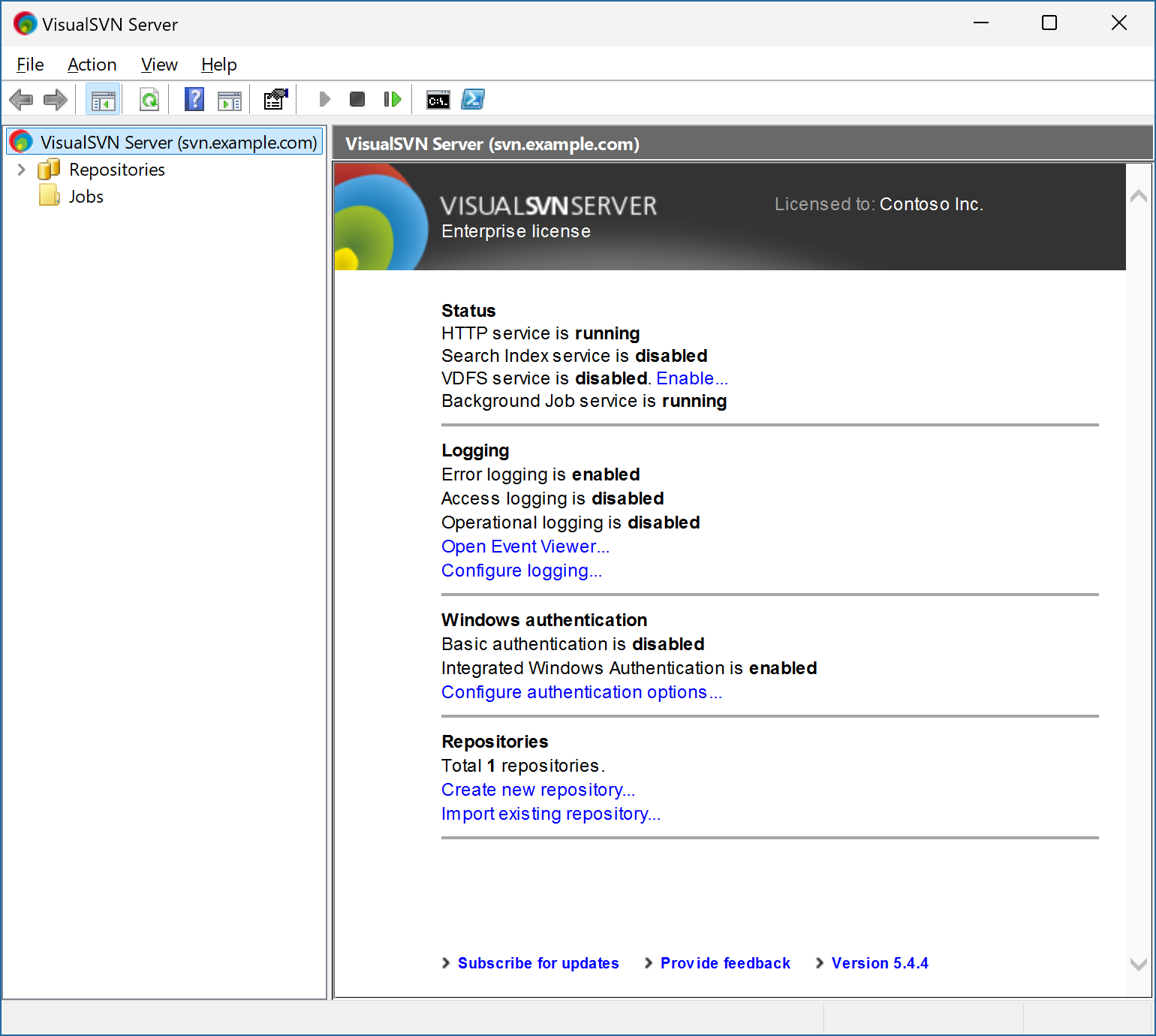Open the Action menu
Screen dimensions: 1156x1036
tap(92, 65)
